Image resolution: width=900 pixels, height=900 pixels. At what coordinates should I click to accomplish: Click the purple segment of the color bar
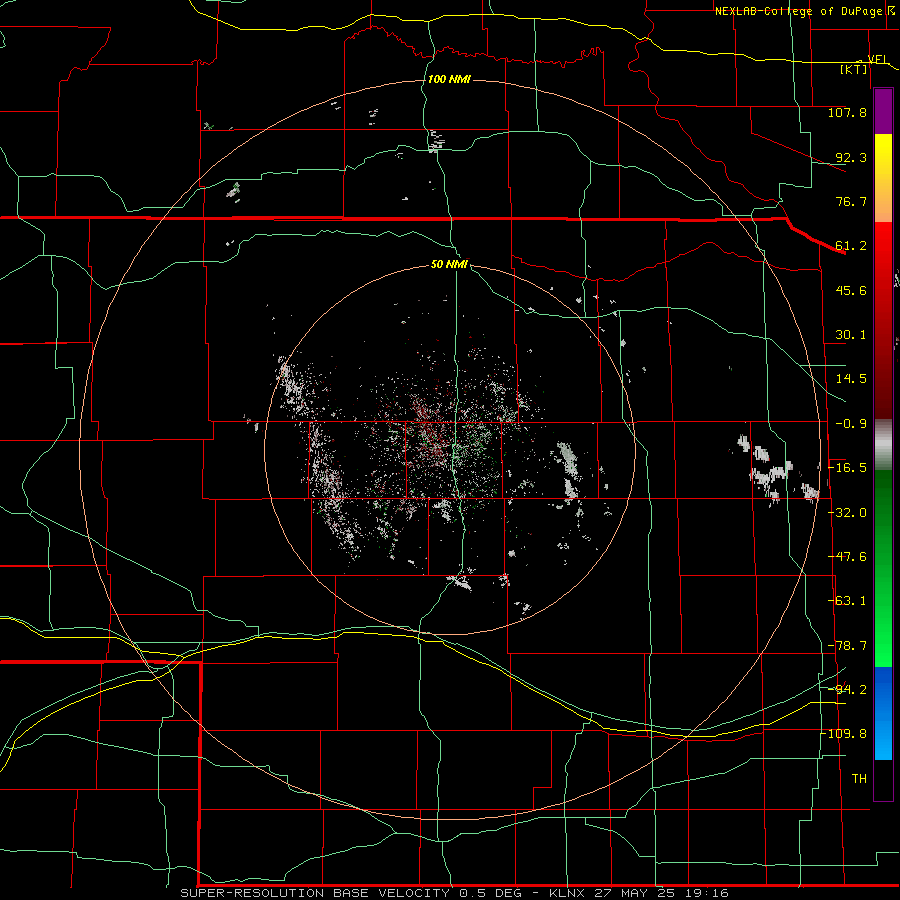coord(883,112)
